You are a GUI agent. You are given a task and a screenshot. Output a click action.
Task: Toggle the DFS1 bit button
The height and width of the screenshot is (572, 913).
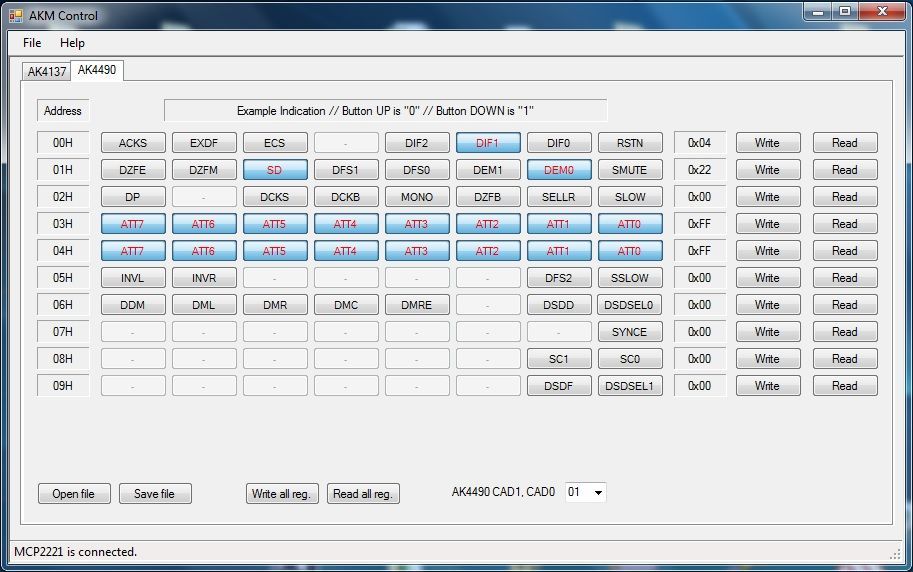point(346,170)
